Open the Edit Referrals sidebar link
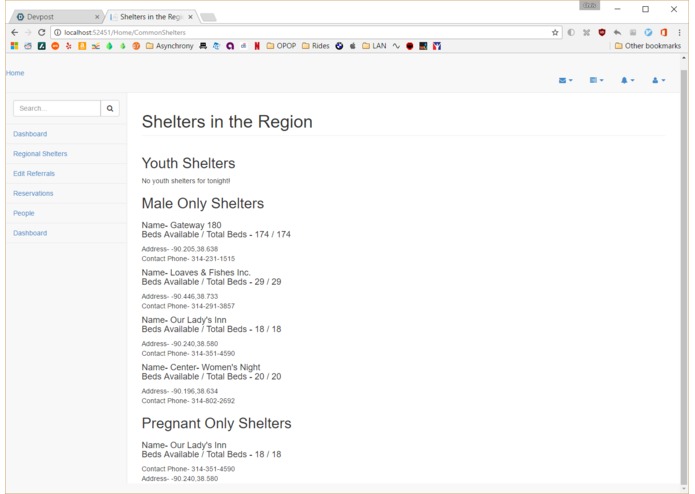The height and width of the screenshot is (494, 695). click(34, 174)
